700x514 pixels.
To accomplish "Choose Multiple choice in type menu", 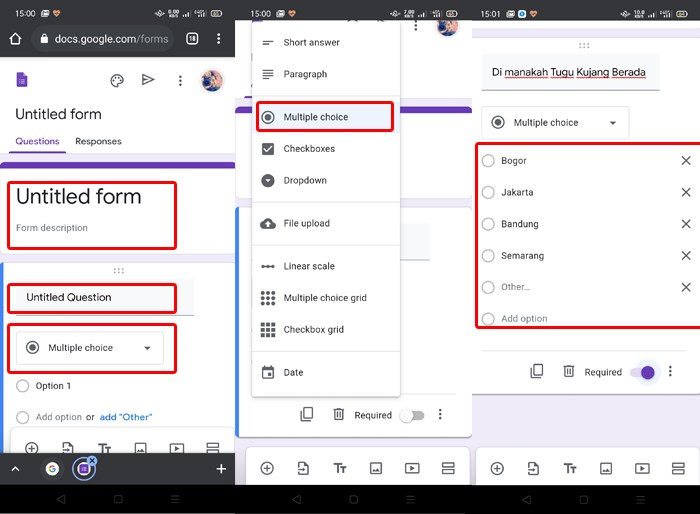I will (x=325, y=117).
